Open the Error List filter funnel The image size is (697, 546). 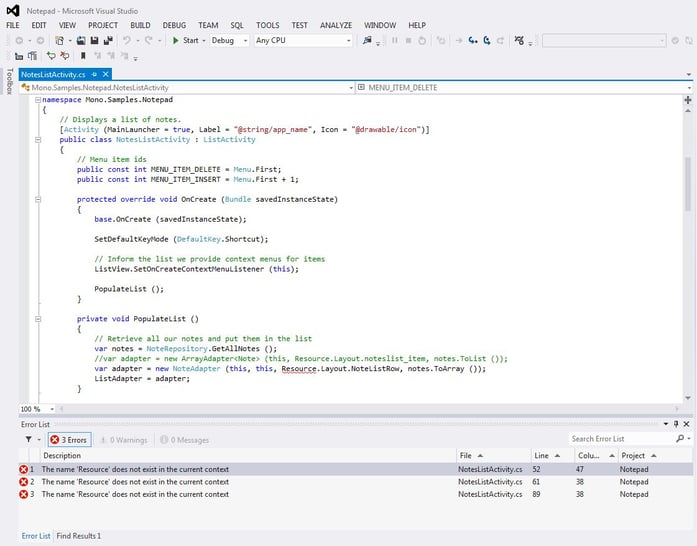(x=28, y=440)
